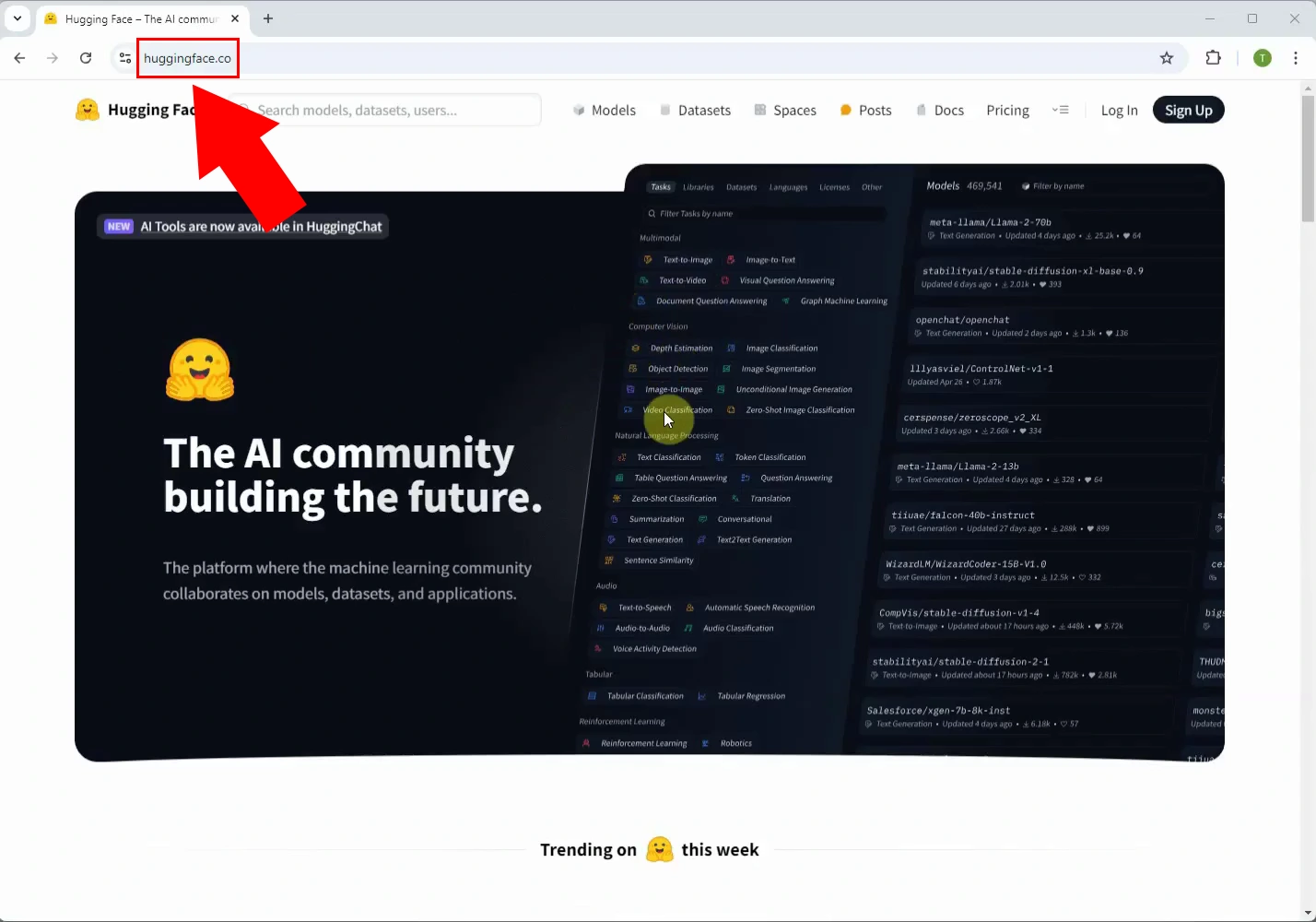The width and height of the screenshot is (1316, 922).
Task: Select the Text Classification task
Action: [660, 457]
